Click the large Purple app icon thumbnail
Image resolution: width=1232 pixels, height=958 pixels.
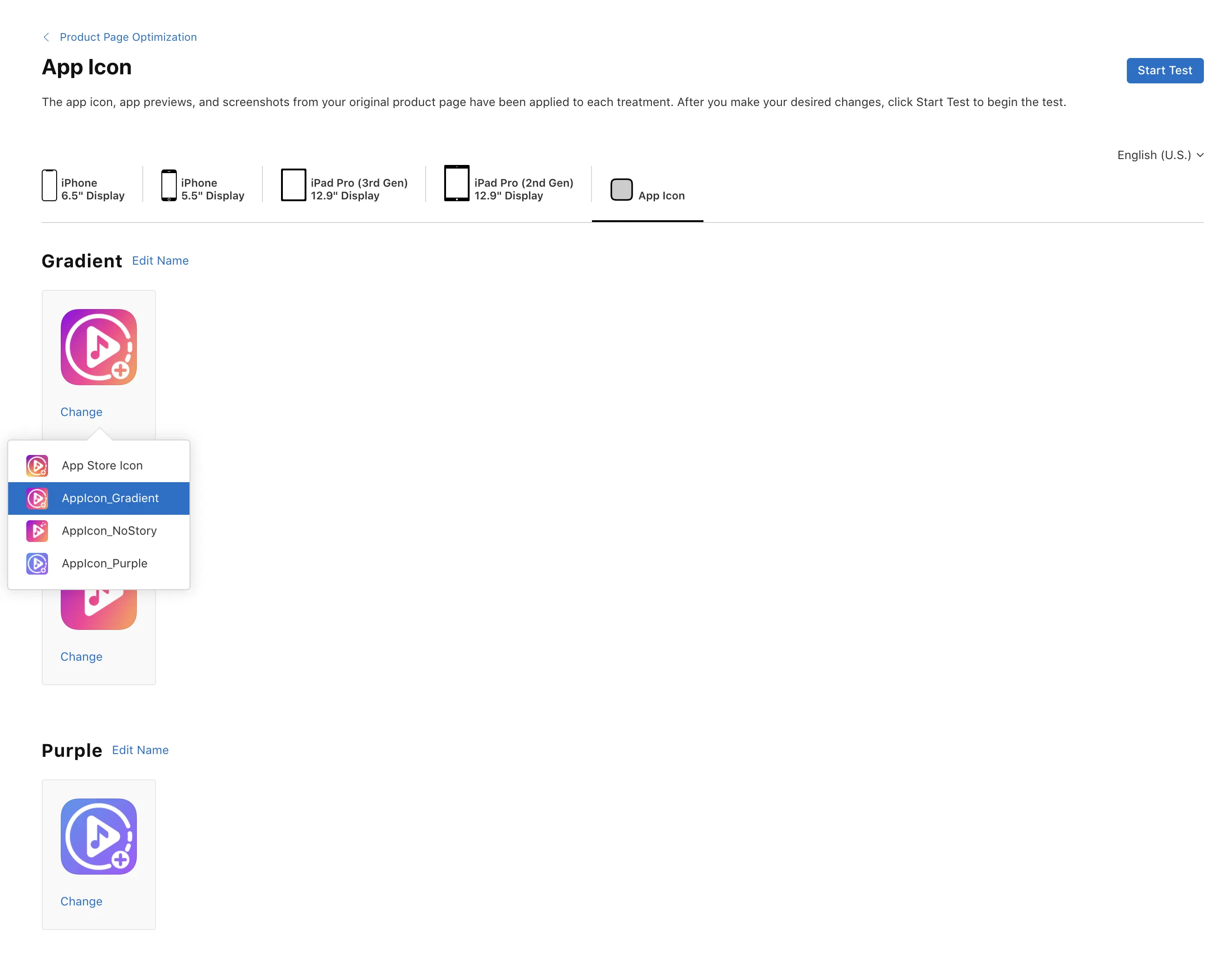(x=99, y=837)
